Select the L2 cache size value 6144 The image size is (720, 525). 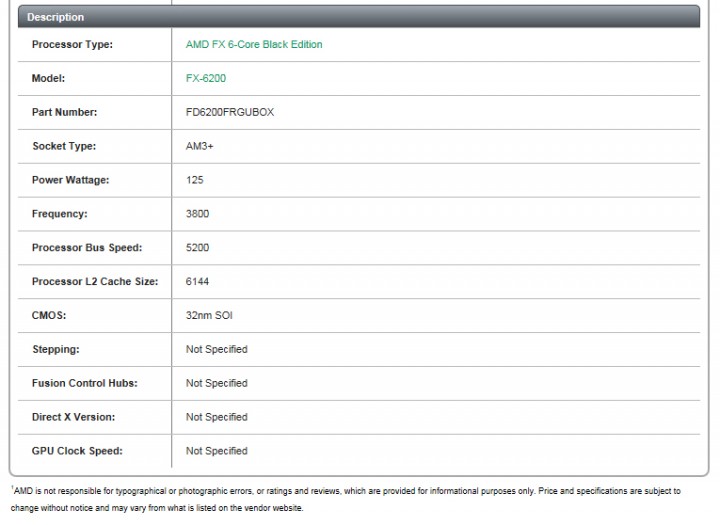[197, 282]
